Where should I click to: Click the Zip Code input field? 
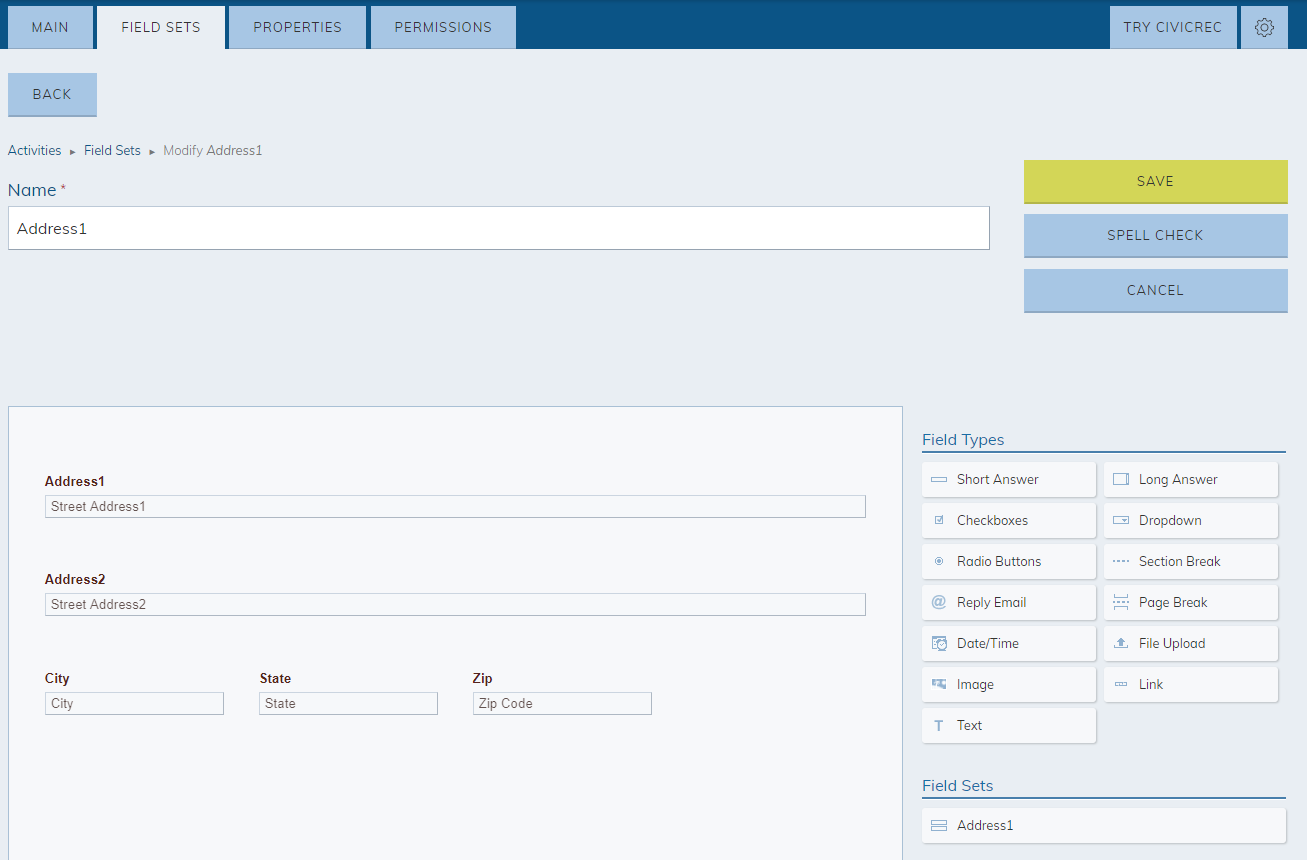coord(562,704)
